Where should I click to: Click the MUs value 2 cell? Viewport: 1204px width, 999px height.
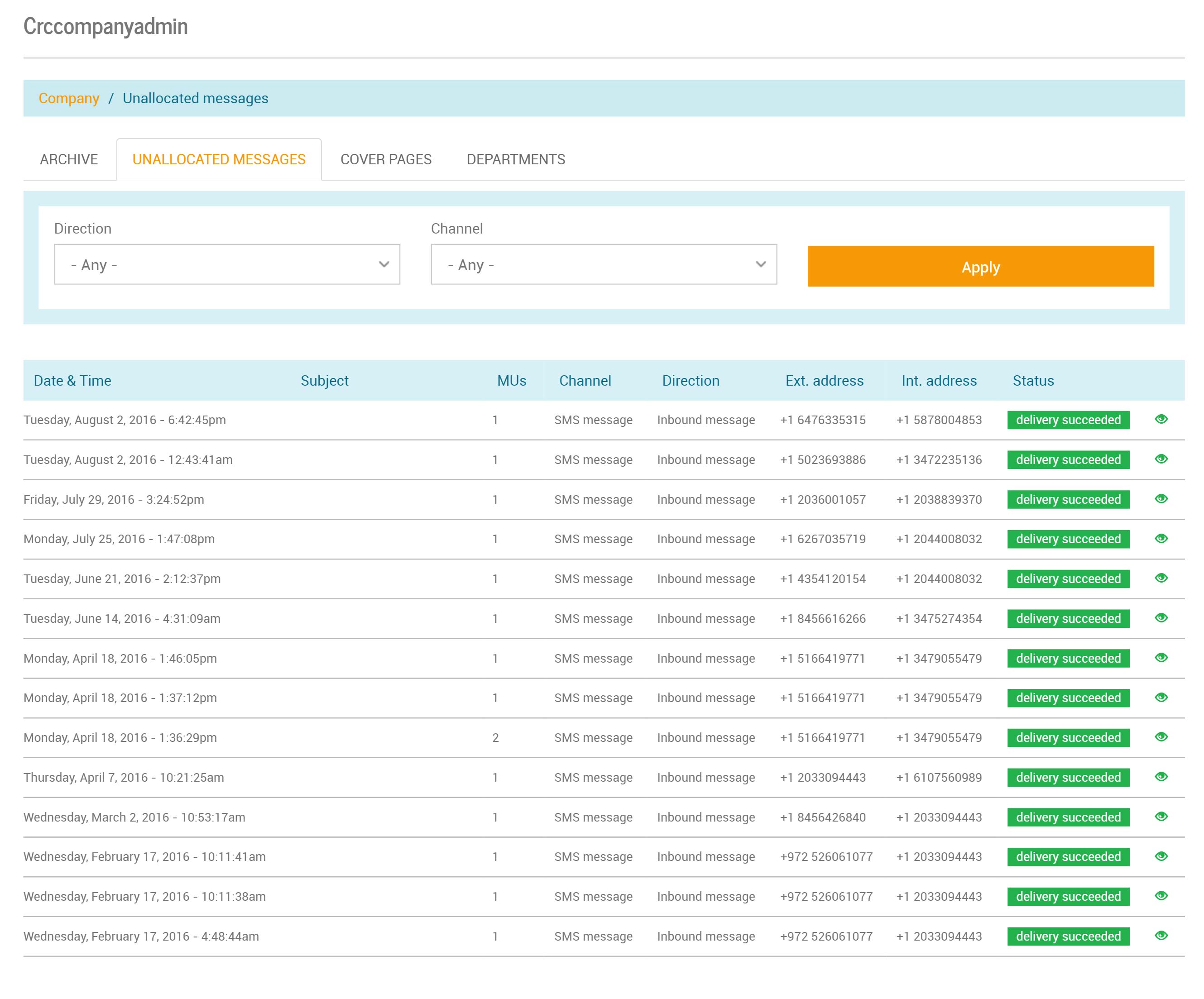[x=495, y=738]
